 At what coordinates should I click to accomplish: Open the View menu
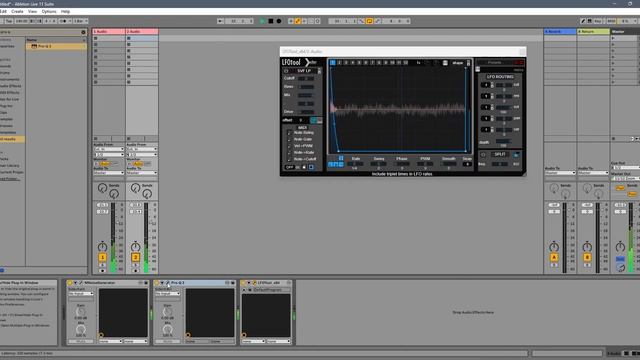click(32, 11)
